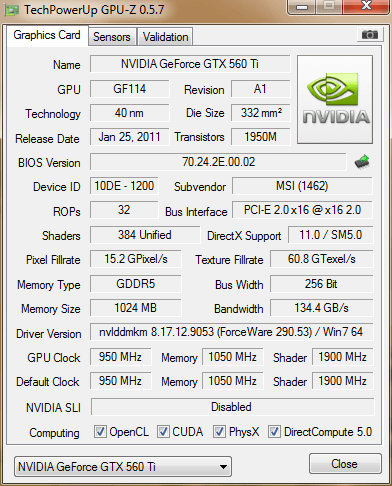The image size is (392, 486).
Task: Toggle the DirectCompute 5.0 checkbox
Action: point(274,432)
